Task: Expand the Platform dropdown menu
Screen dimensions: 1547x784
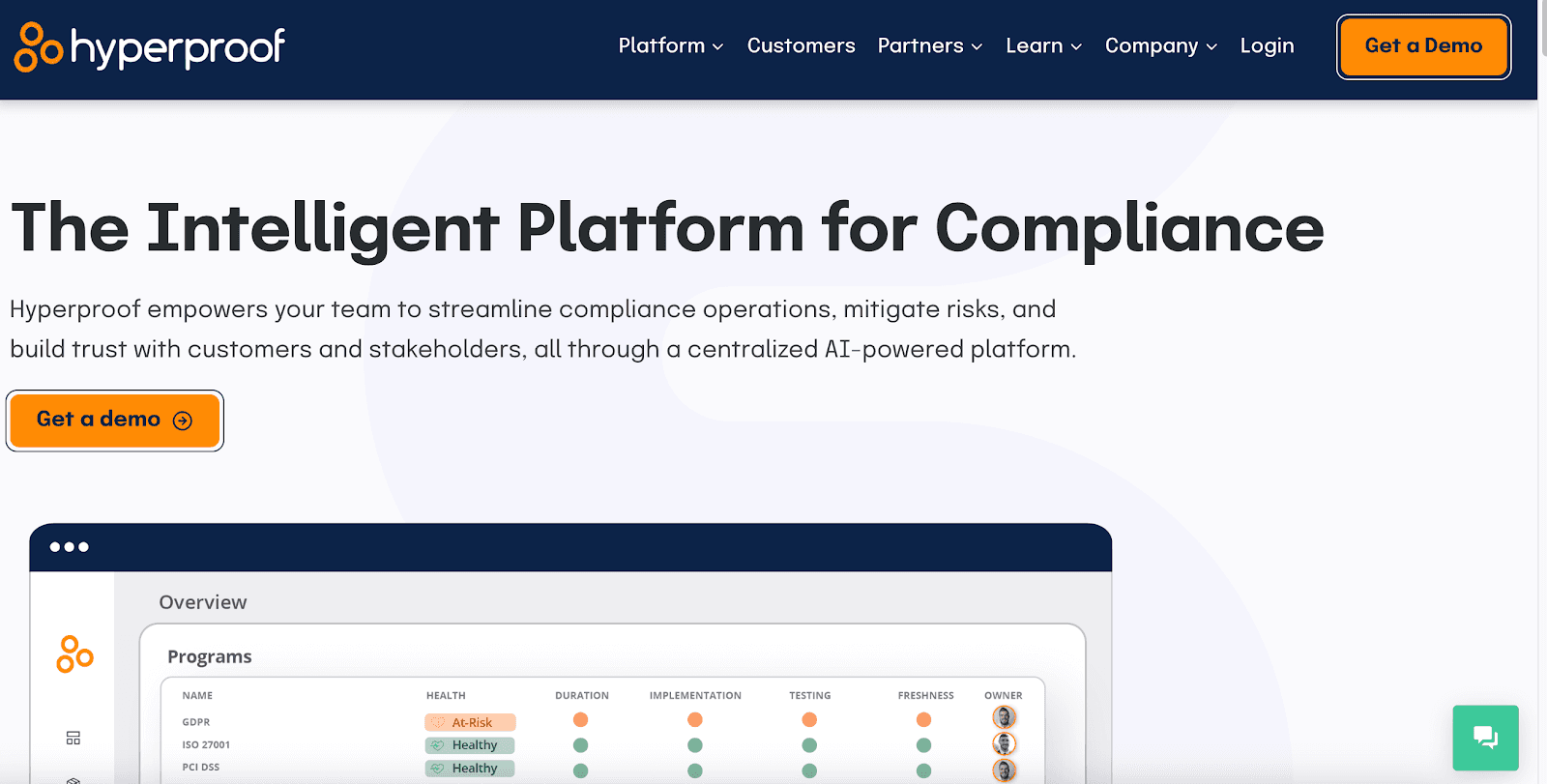Action: tap(671, 45)
